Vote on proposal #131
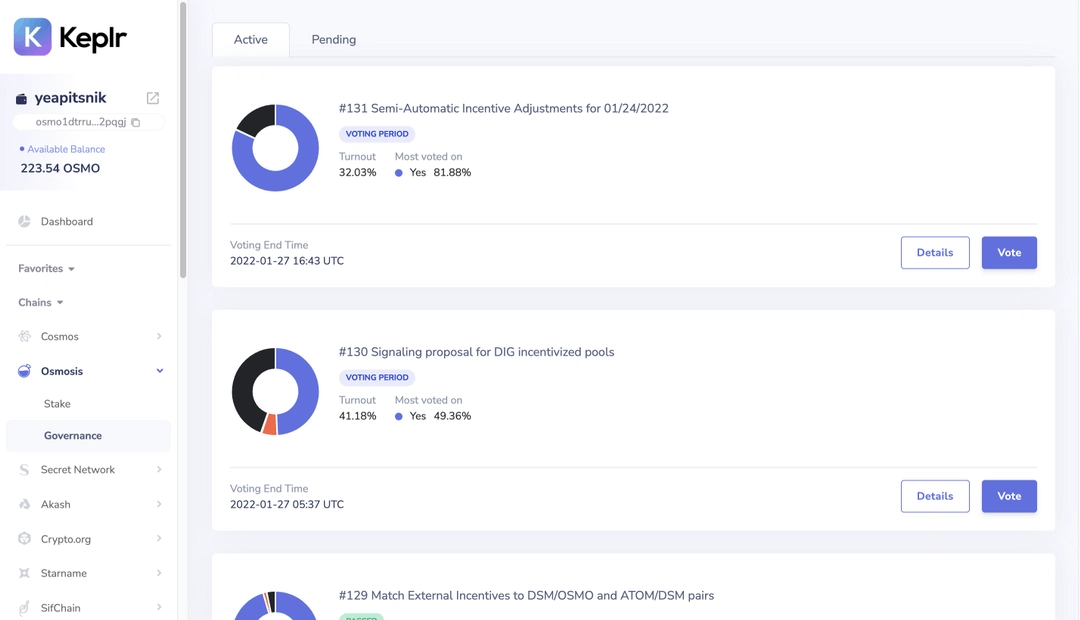Viewport: 1080px width, 620px height. point(1008,253)
